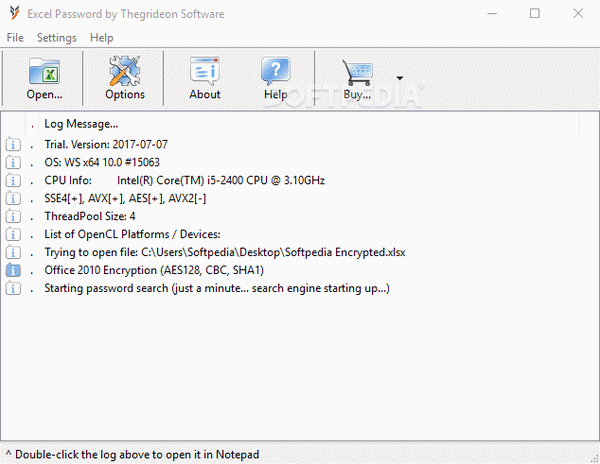This screenshot has height=464, width=600.
Task: Click the info icon beside ThreadPool Size row
Action: pos(13,217)
